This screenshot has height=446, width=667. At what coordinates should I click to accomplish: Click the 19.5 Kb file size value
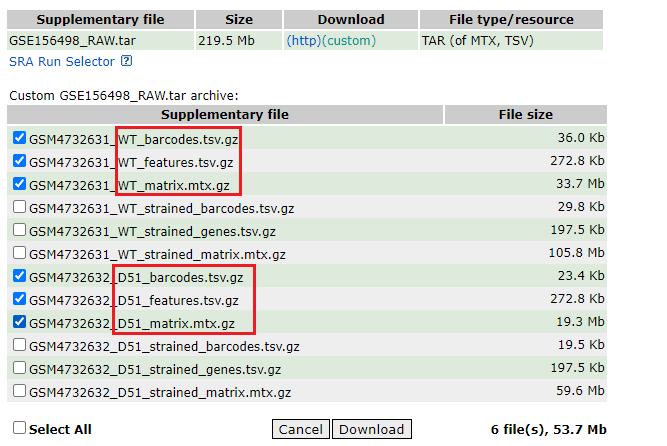click(x=581, y=345)
